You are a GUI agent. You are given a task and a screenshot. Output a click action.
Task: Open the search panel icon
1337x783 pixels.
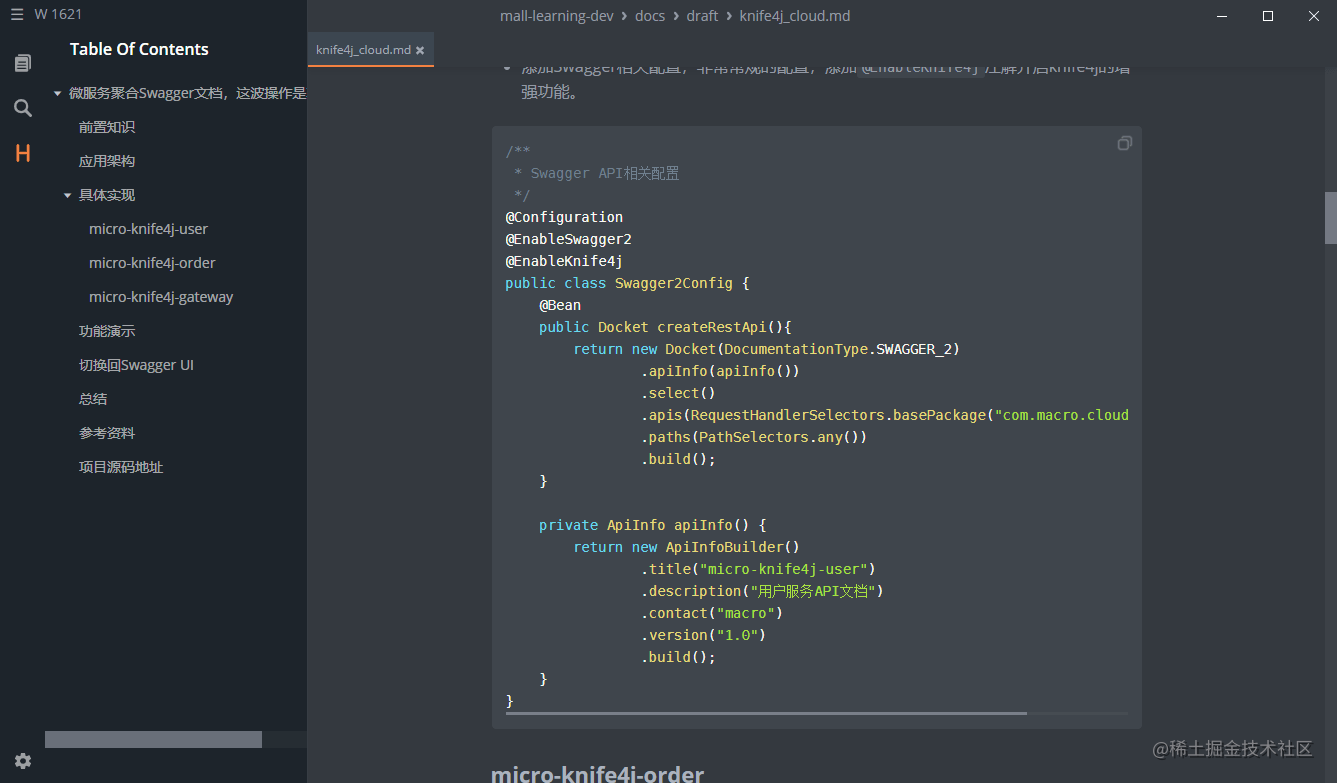pos(22,108)
